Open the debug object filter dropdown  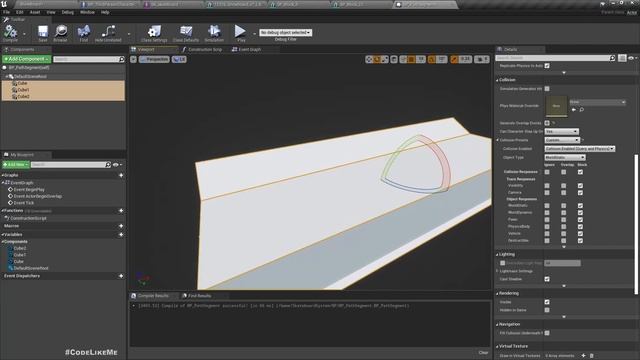point(286,32)
